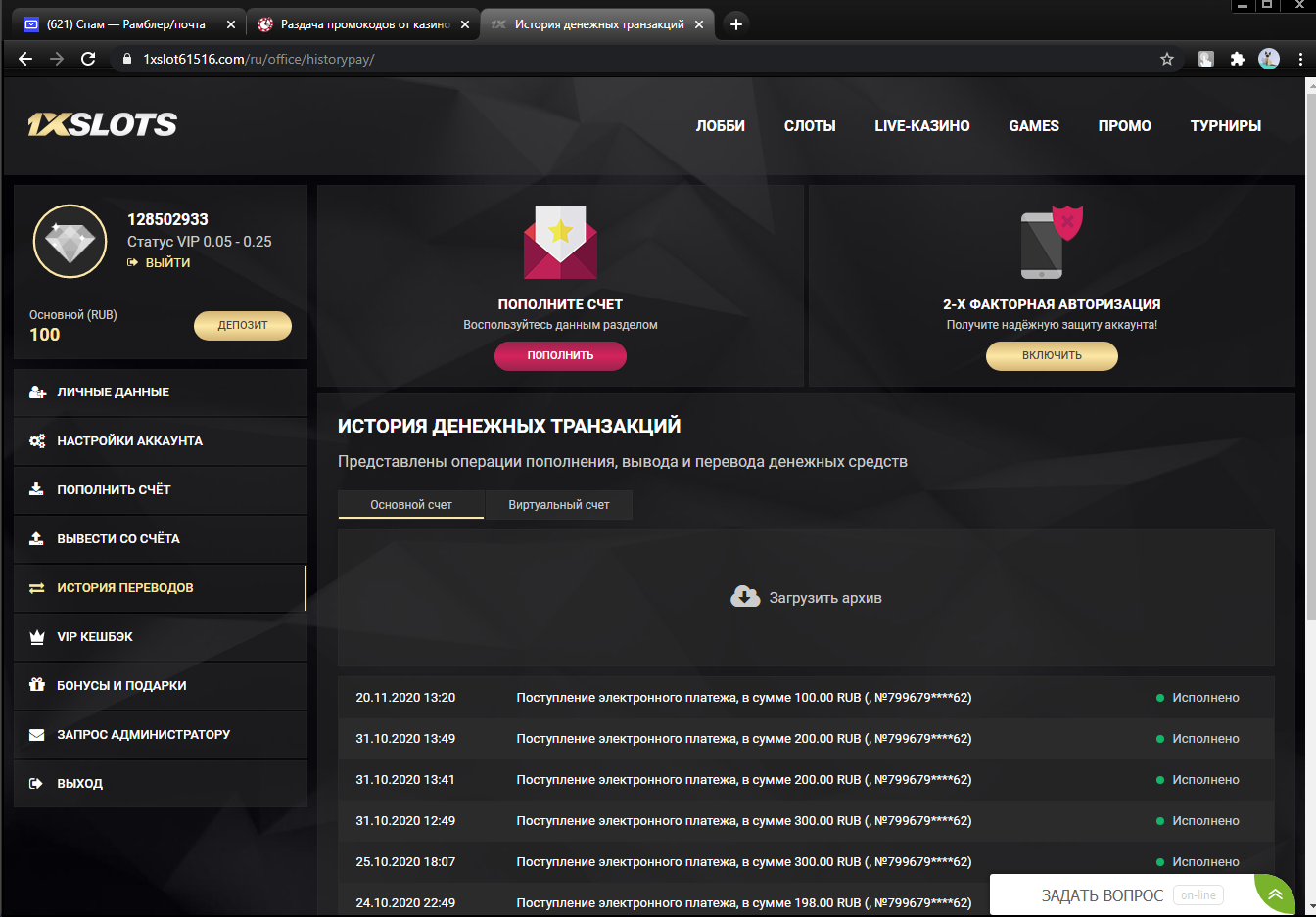
Task: Open the browser extensions puzzle icon
Action: pos(1237,59)
